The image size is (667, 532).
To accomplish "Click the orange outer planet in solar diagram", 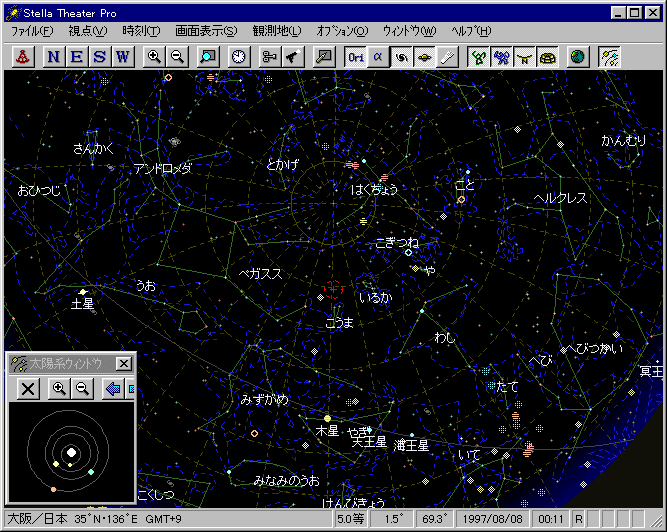I will click(54, 489).
